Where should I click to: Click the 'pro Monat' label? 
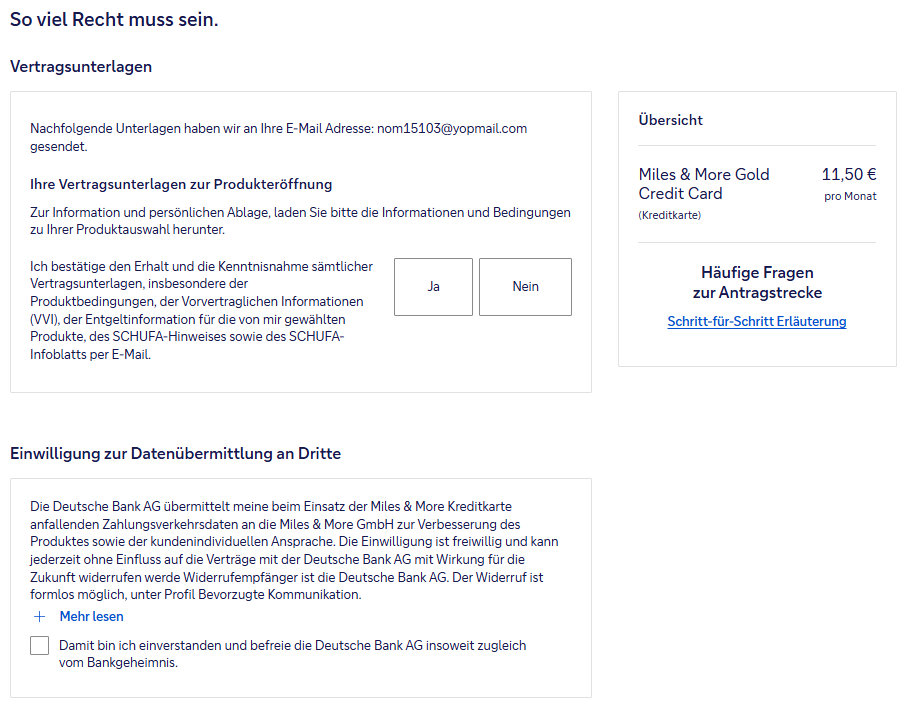(x=850, y=196)
